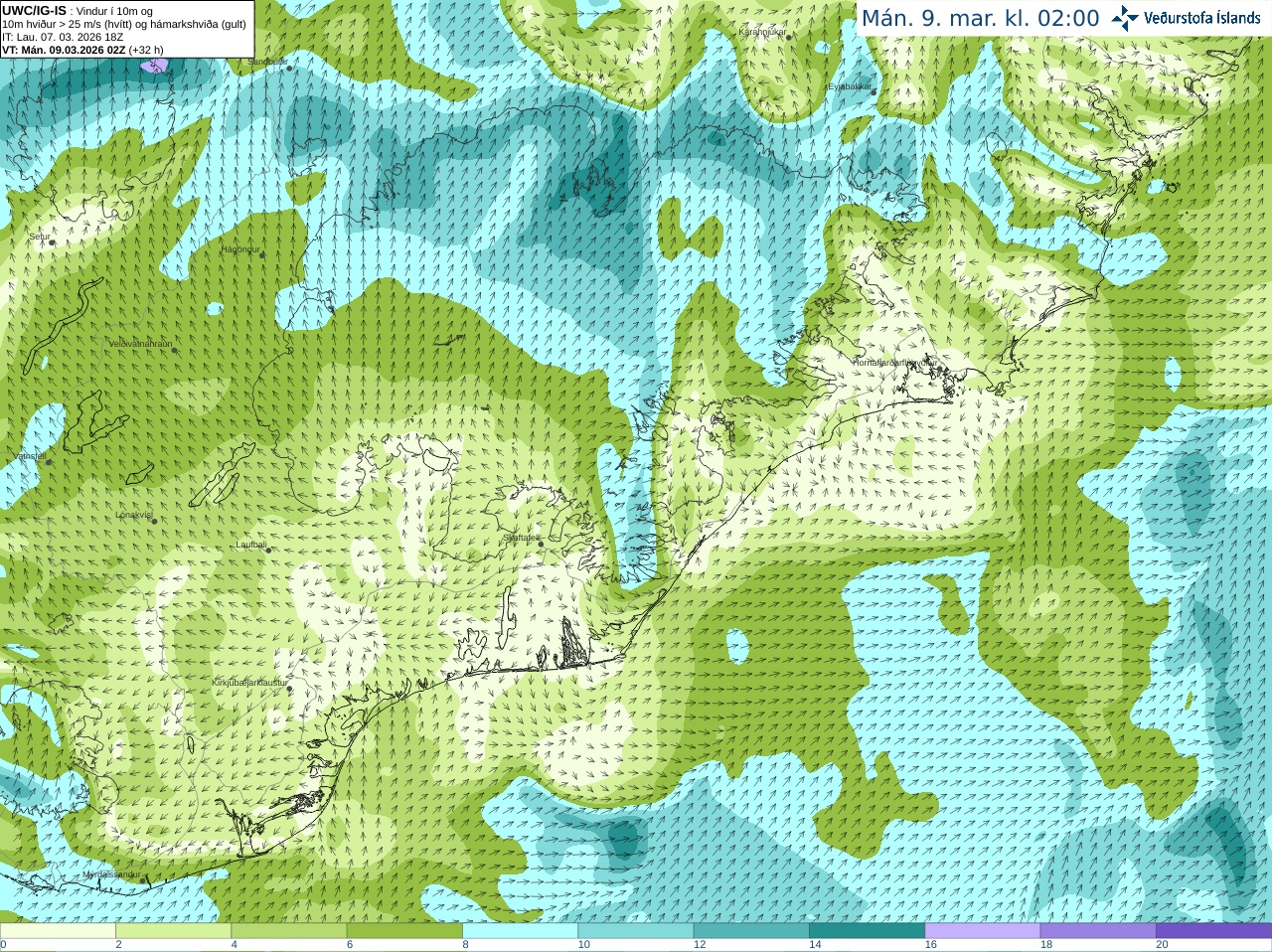Screen dimensions: 1272x952
Task: Click the Skaftafell station label
Action: [520, 538]
